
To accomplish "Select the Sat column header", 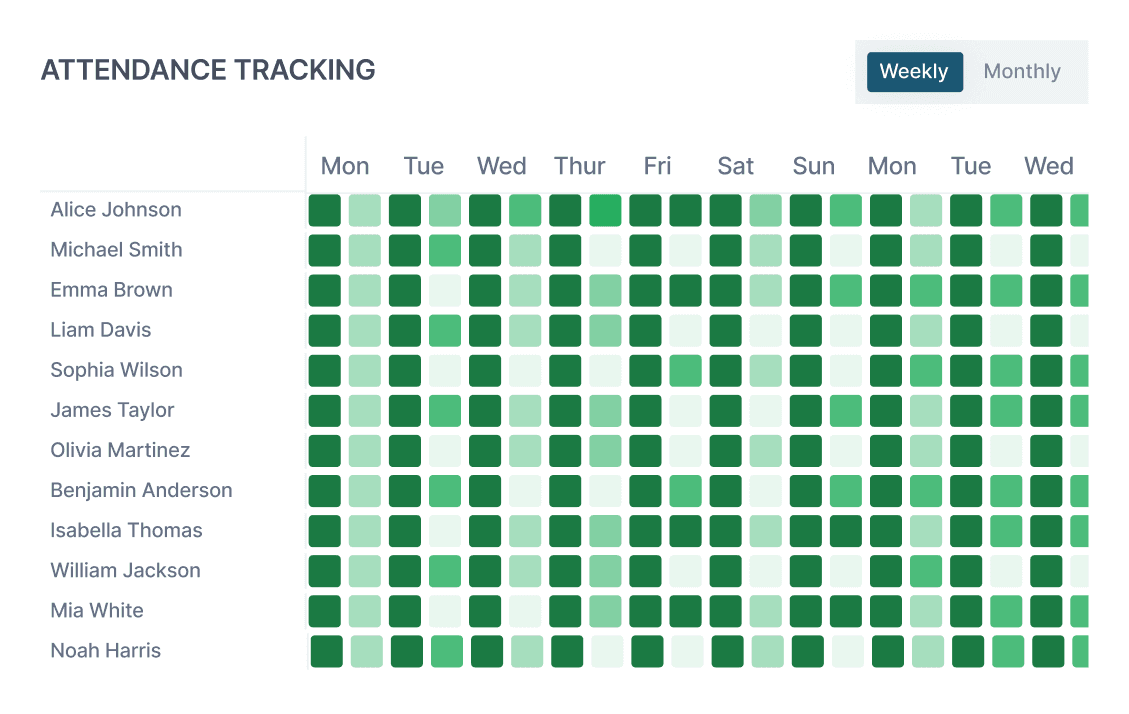I will tap(736, 166).
